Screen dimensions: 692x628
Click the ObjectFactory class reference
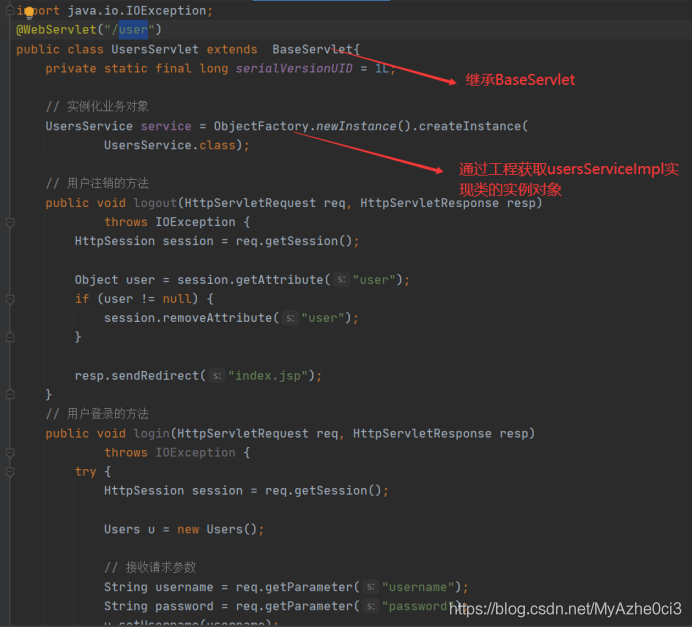click(x=261, y=126)
